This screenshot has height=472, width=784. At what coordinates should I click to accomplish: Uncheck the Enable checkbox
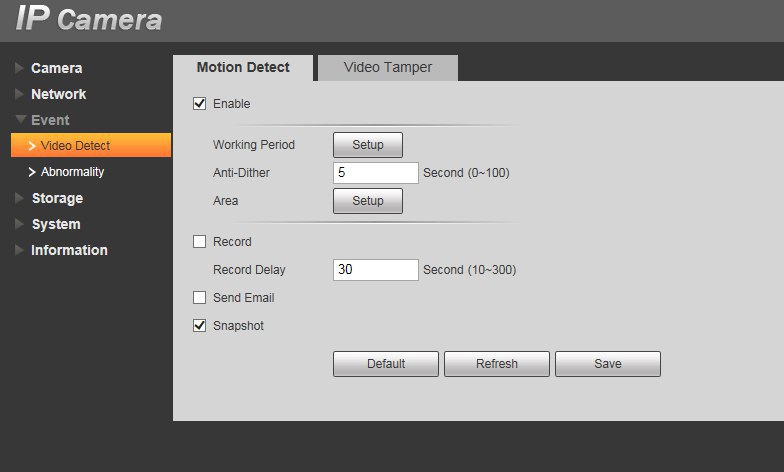[x=200, y=104]
